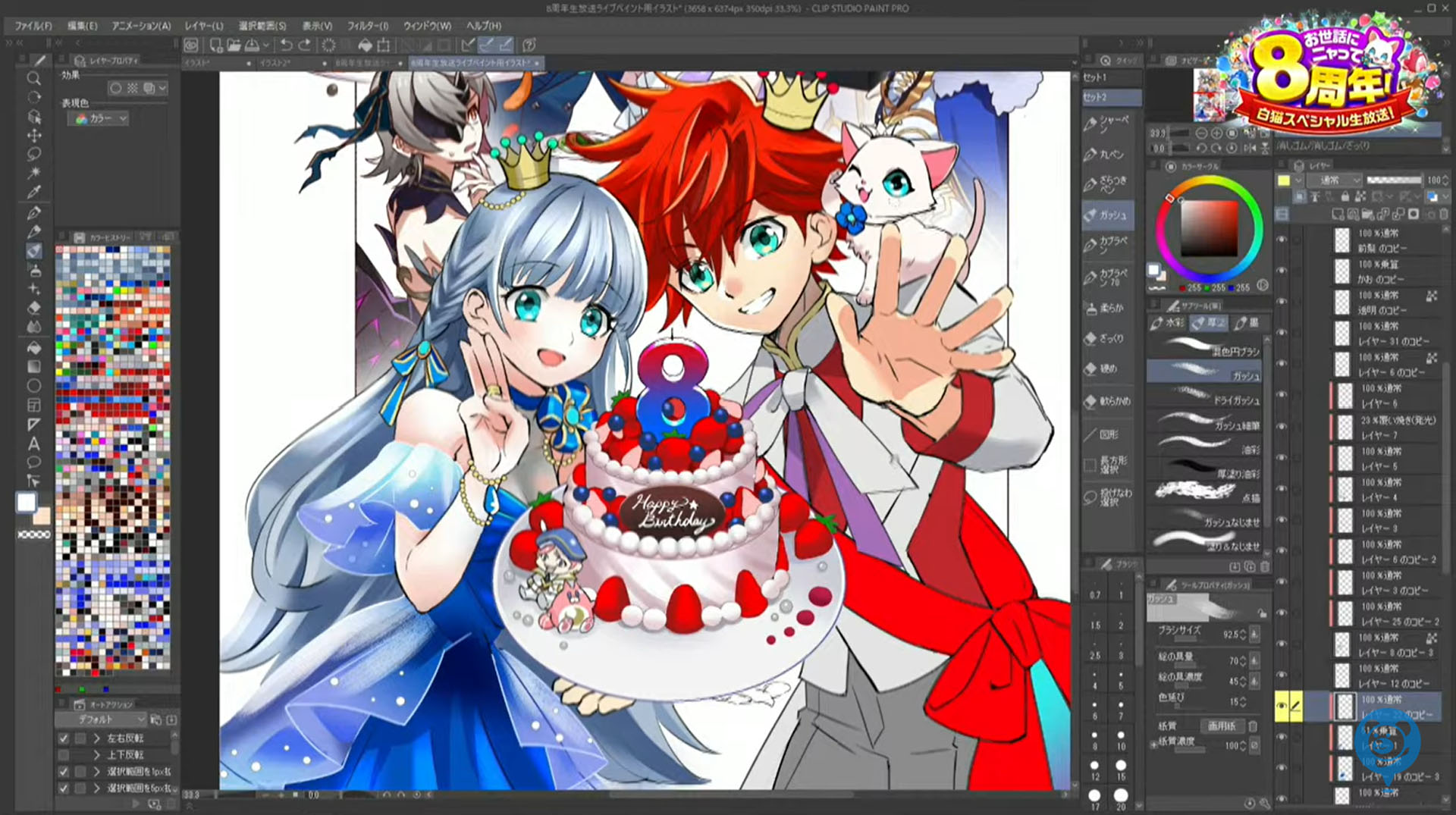
Task: Select the magnifier Zoom tool
Action: (x=34, y=79)
